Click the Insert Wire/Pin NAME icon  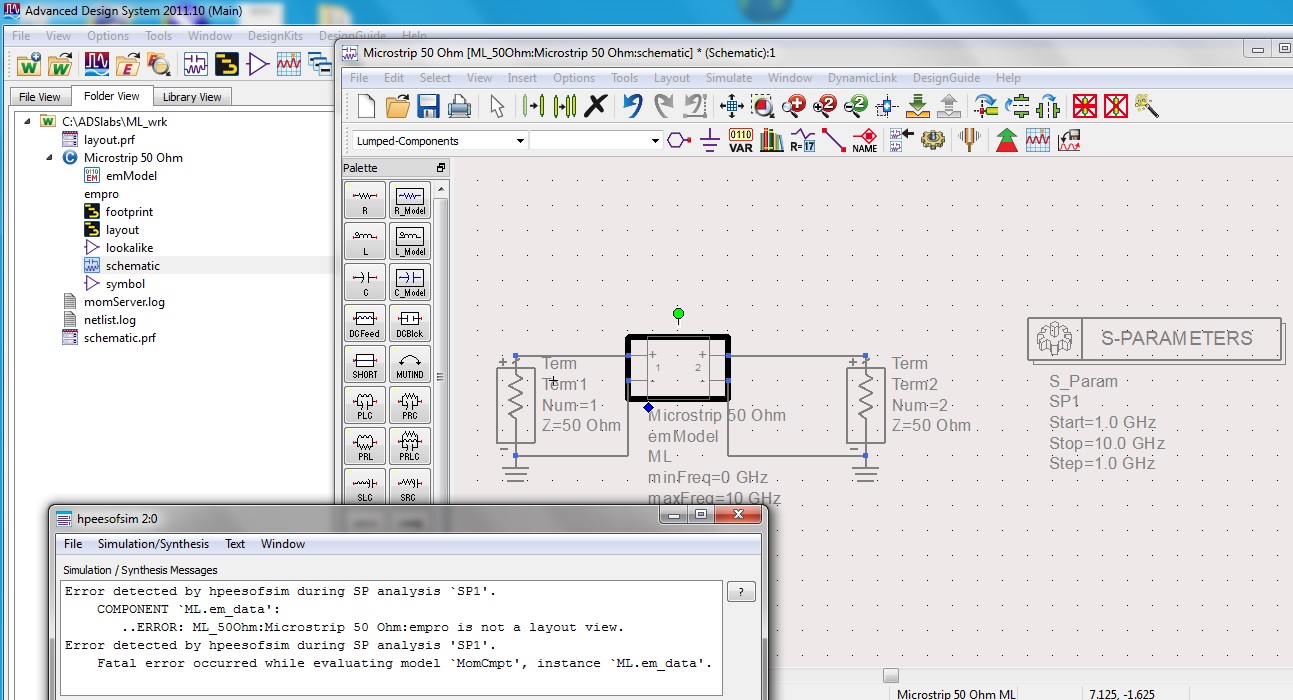point(864,140)
